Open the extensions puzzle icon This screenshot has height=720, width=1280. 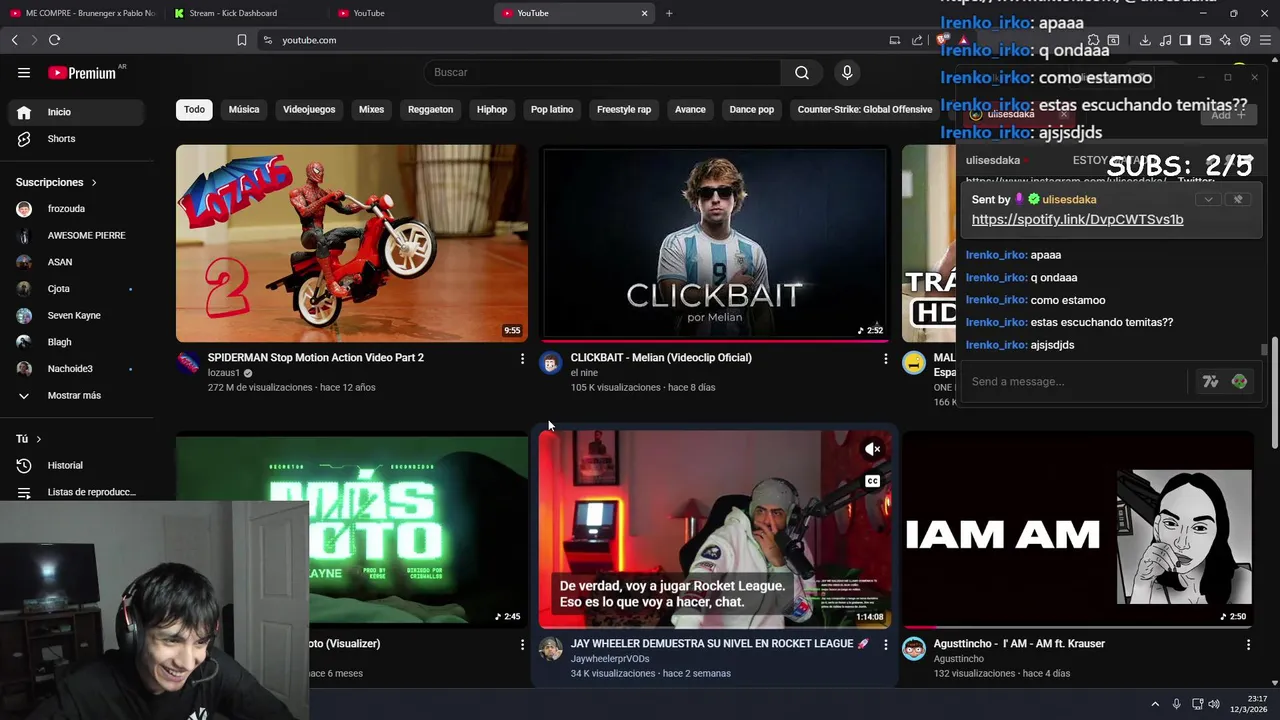[1093, 40]
